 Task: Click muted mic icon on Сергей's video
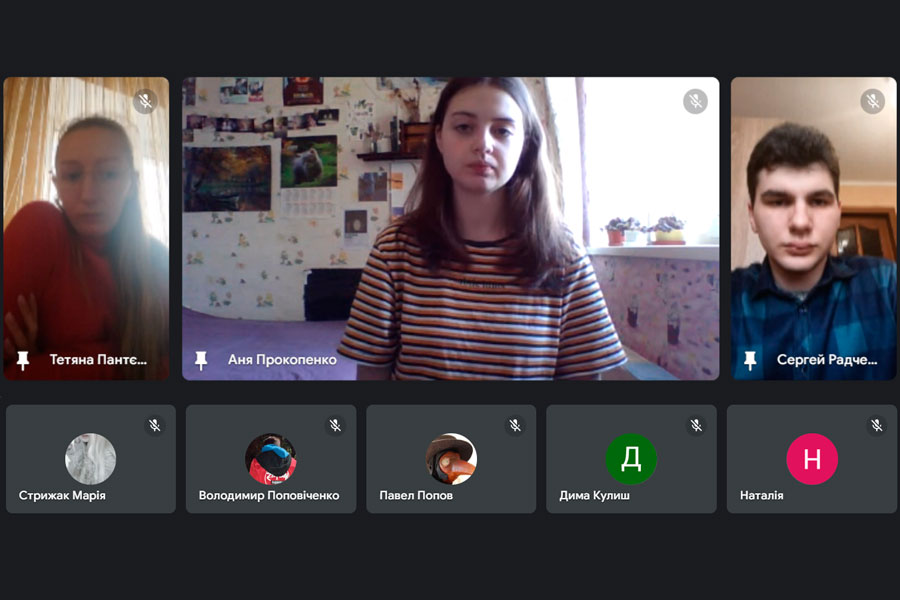pos(872,102)
